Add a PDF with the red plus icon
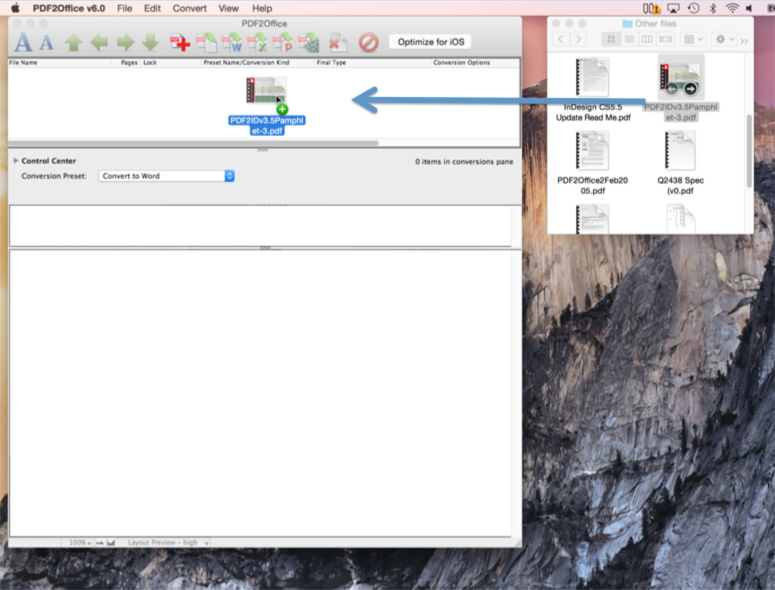775x590 pixels. (180, 42)
